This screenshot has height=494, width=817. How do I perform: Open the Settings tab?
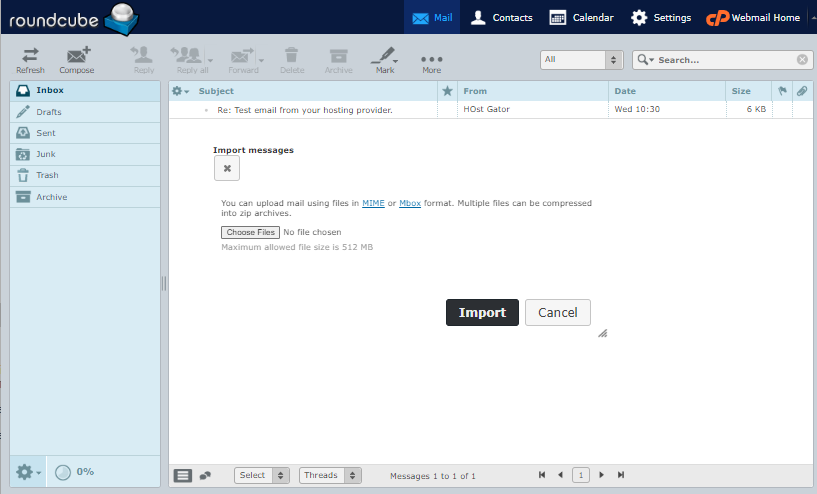click(661, 18)
